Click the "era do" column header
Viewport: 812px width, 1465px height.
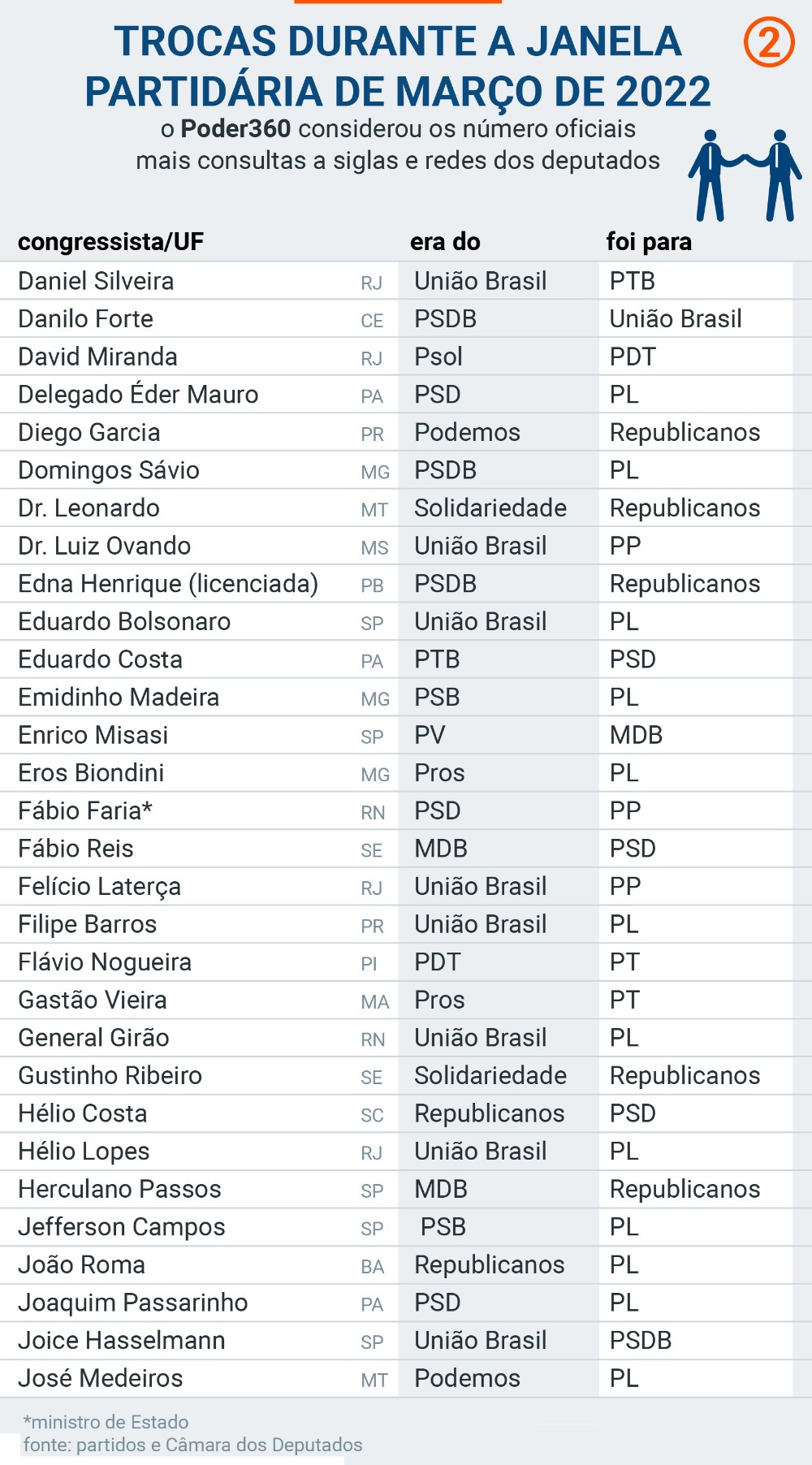coord(445,242)
